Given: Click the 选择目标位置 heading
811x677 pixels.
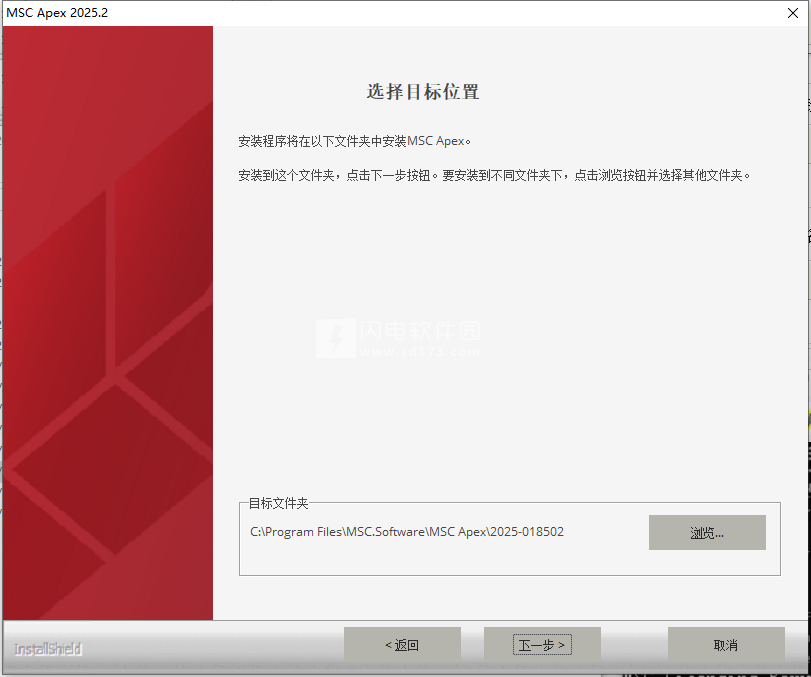Looking at the screenshot, I should coord(423,92).
